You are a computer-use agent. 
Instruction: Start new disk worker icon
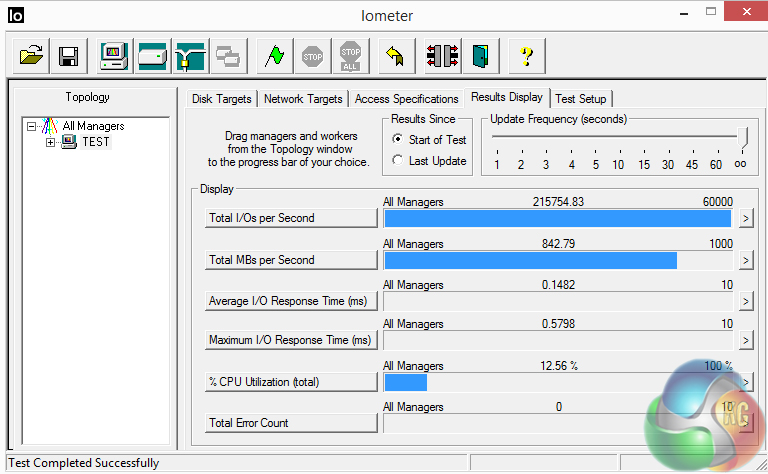click(x=152, y=56)
